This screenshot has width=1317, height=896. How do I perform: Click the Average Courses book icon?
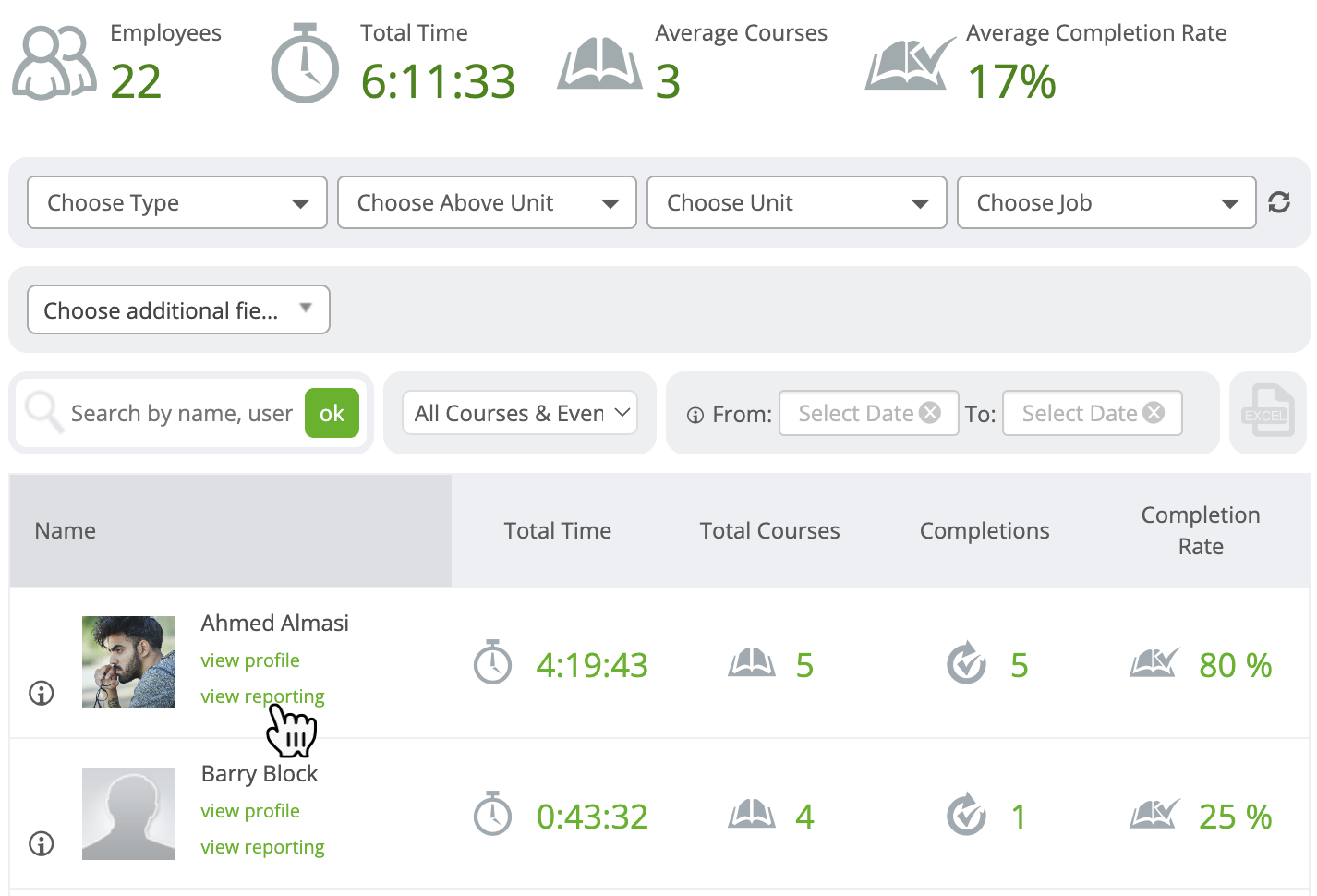point(599,63)
